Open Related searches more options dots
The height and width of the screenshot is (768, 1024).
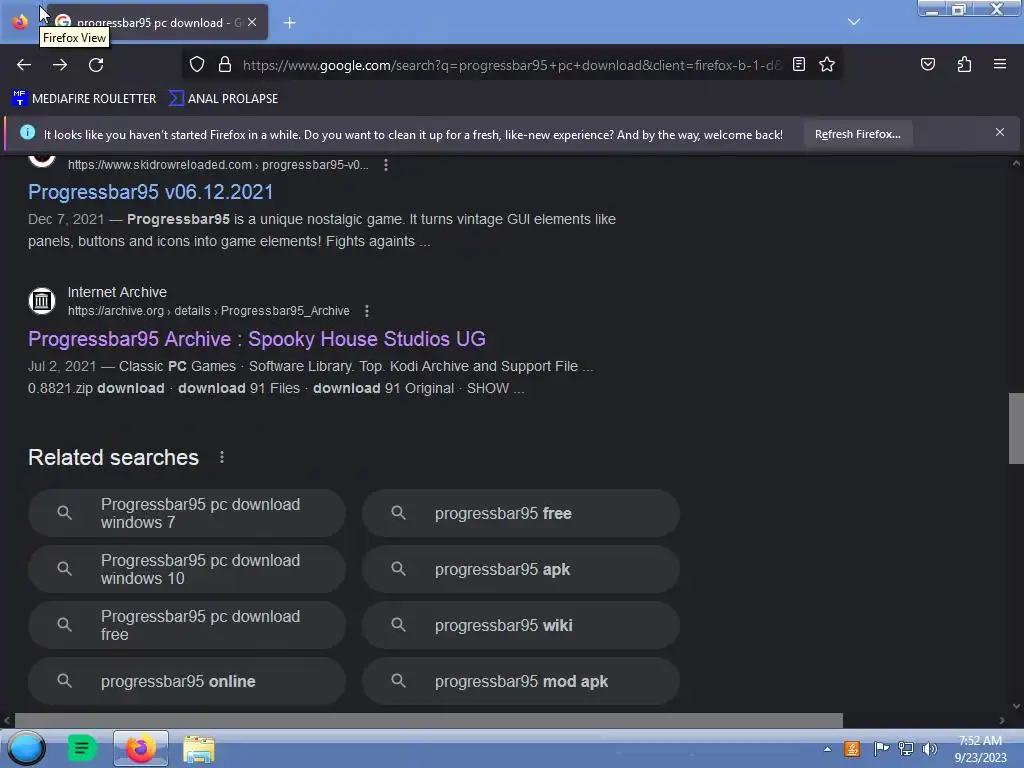tap(222, 457)
